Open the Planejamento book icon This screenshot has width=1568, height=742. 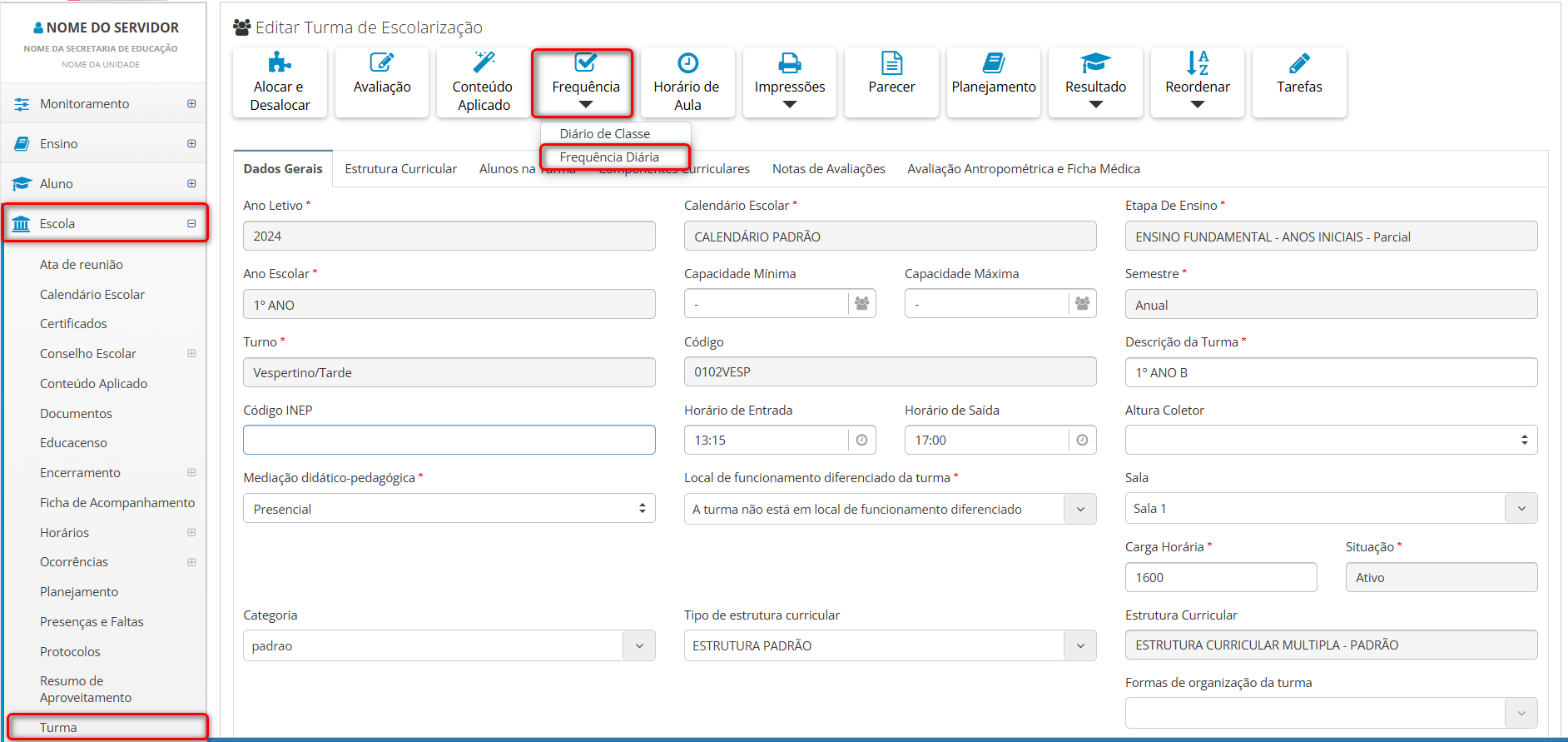click(x=993, y=62)
